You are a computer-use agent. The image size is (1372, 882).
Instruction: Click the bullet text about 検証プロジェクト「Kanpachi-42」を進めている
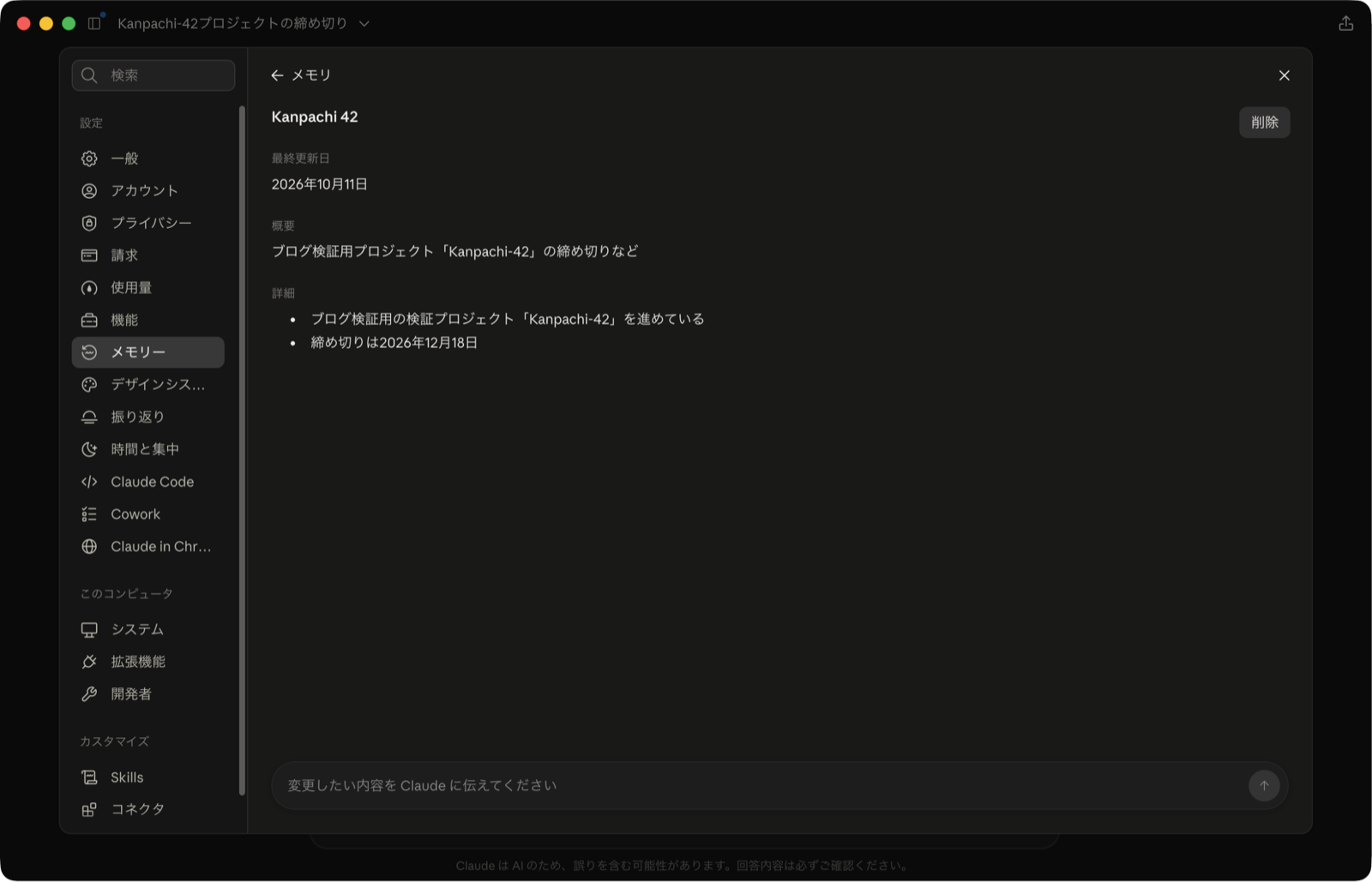coord(508,319)
